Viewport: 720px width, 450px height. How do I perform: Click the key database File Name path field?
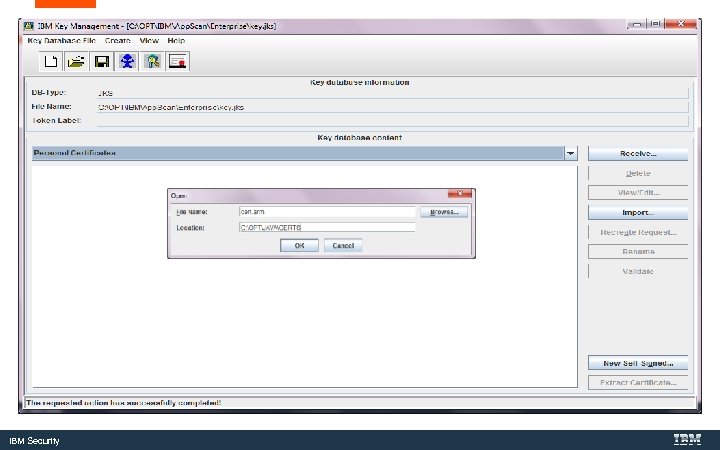393,107
